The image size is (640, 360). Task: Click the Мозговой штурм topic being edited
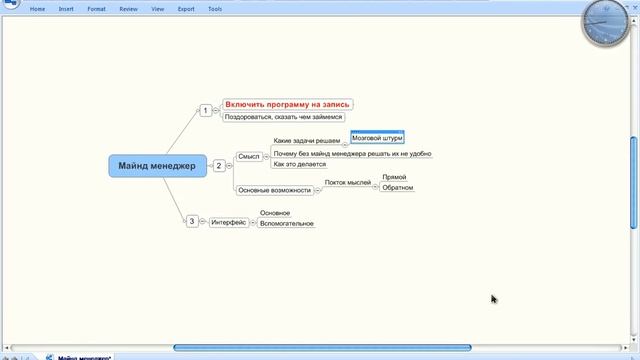click(377, 138)
